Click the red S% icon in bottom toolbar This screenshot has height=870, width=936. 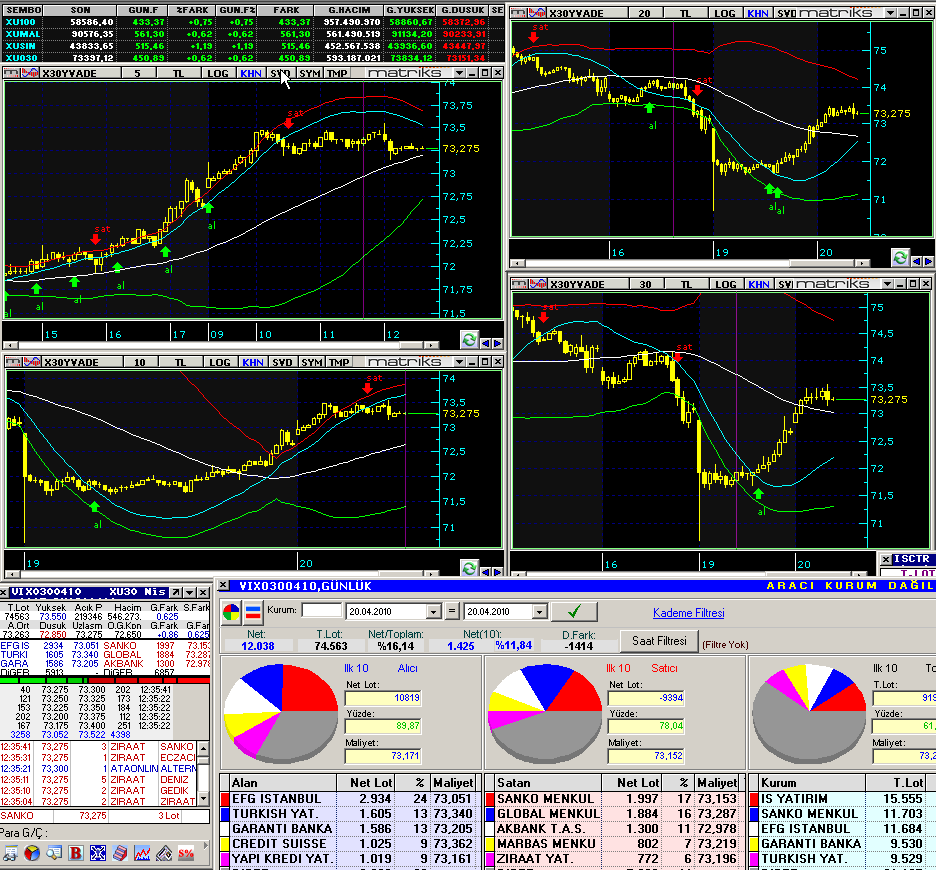[186, 853]
